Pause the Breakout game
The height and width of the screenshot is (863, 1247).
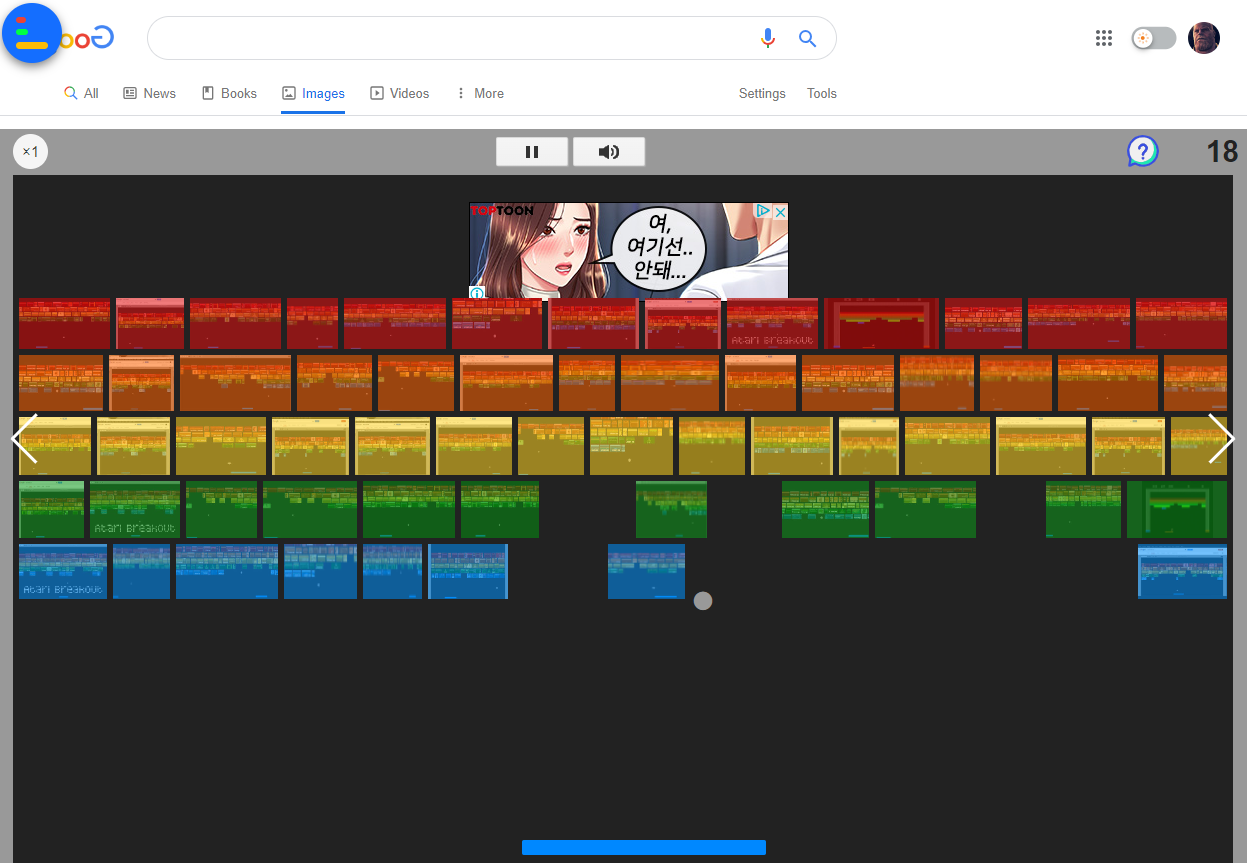point(532,152)
